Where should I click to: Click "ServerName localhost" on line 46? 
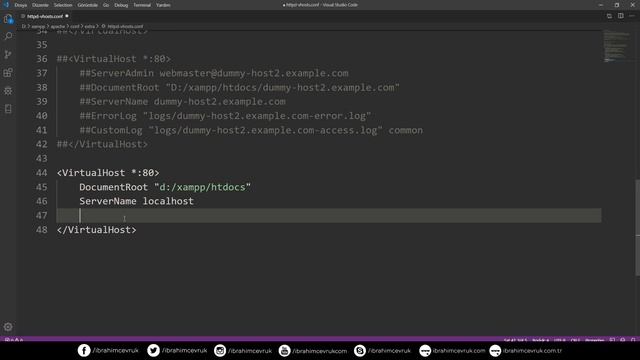point(136,201)
